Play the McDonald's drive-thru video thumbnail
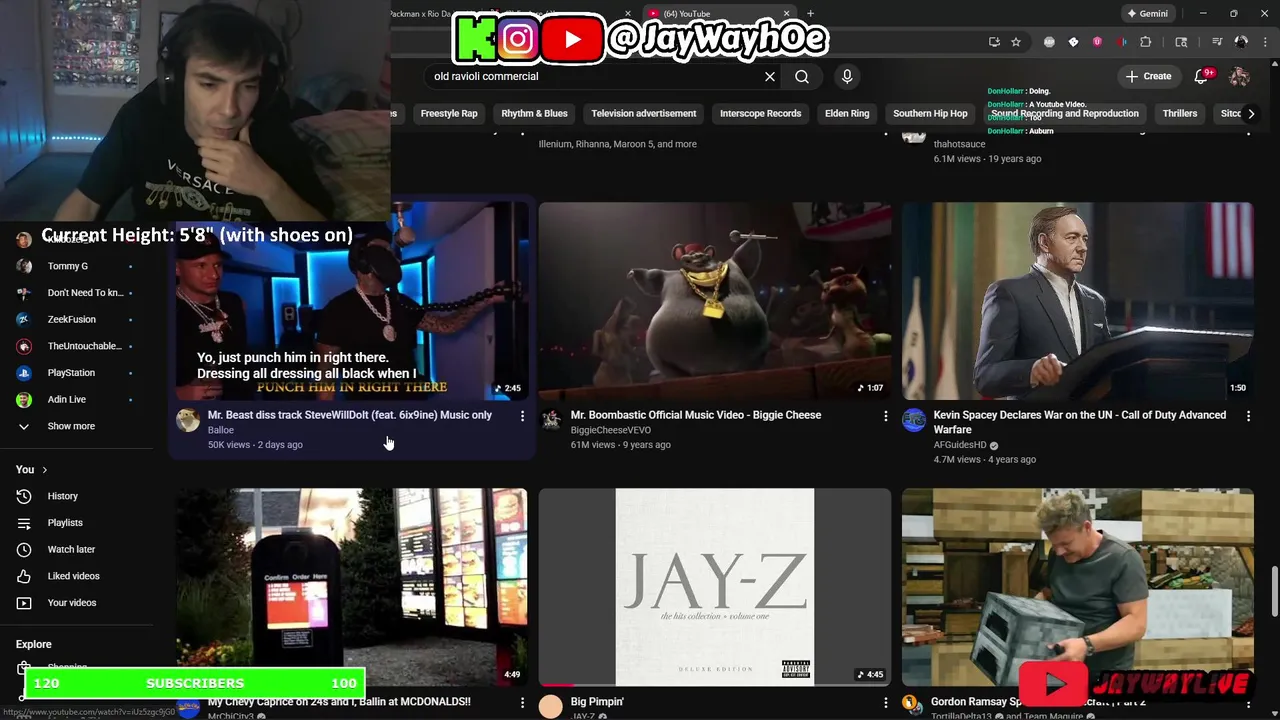Screen dimensions: 1280x720 click(352, 587)
